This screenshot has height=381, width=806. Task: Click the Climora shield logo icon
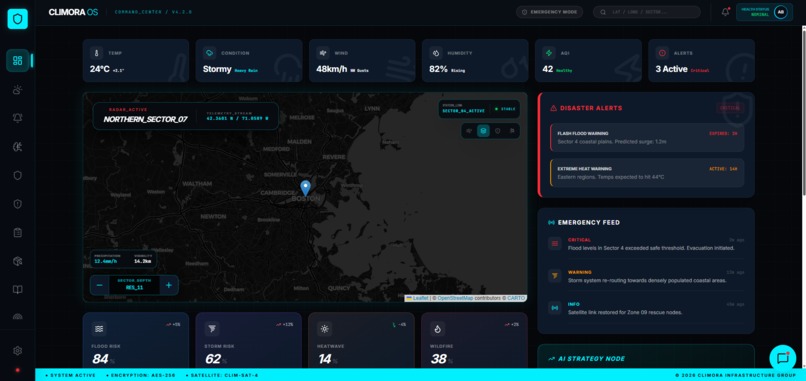tap(17, 19)
